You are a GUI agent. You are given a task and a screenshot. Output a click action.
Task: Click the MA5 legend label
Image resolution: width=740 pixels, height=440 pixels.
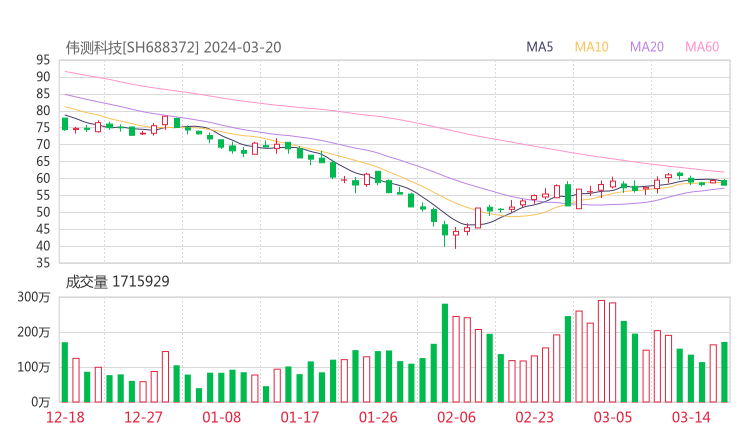(x=539, y=47)
